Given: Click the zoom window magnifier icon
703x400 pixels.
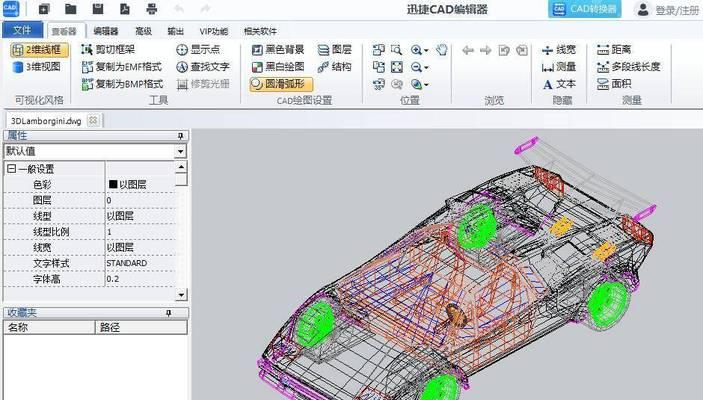Looking at the screenshot, I should 396,50.
